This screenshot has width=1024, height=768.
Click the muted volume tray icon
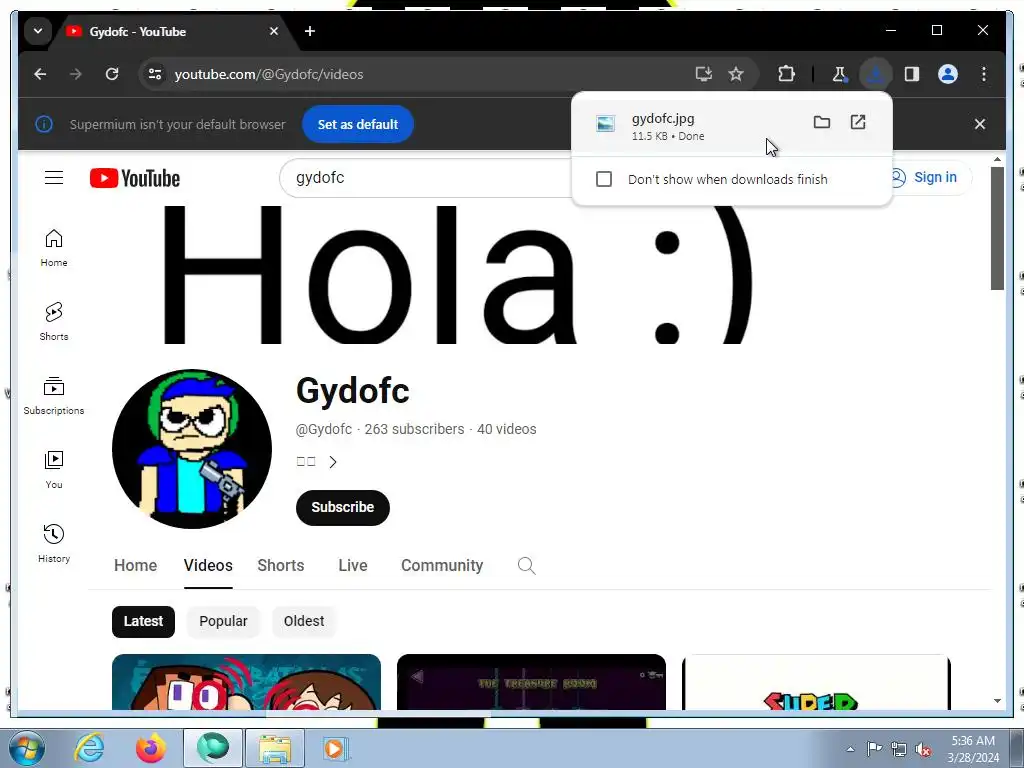click(x=923, y=749)
